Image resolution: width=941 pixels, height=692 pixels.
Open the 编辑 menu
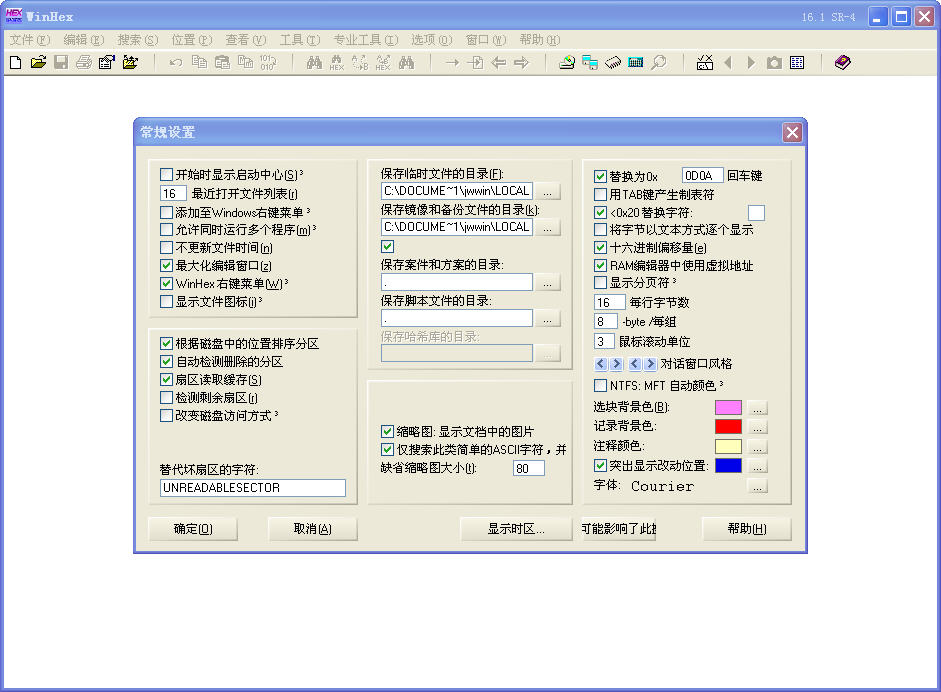coord(83,40)
